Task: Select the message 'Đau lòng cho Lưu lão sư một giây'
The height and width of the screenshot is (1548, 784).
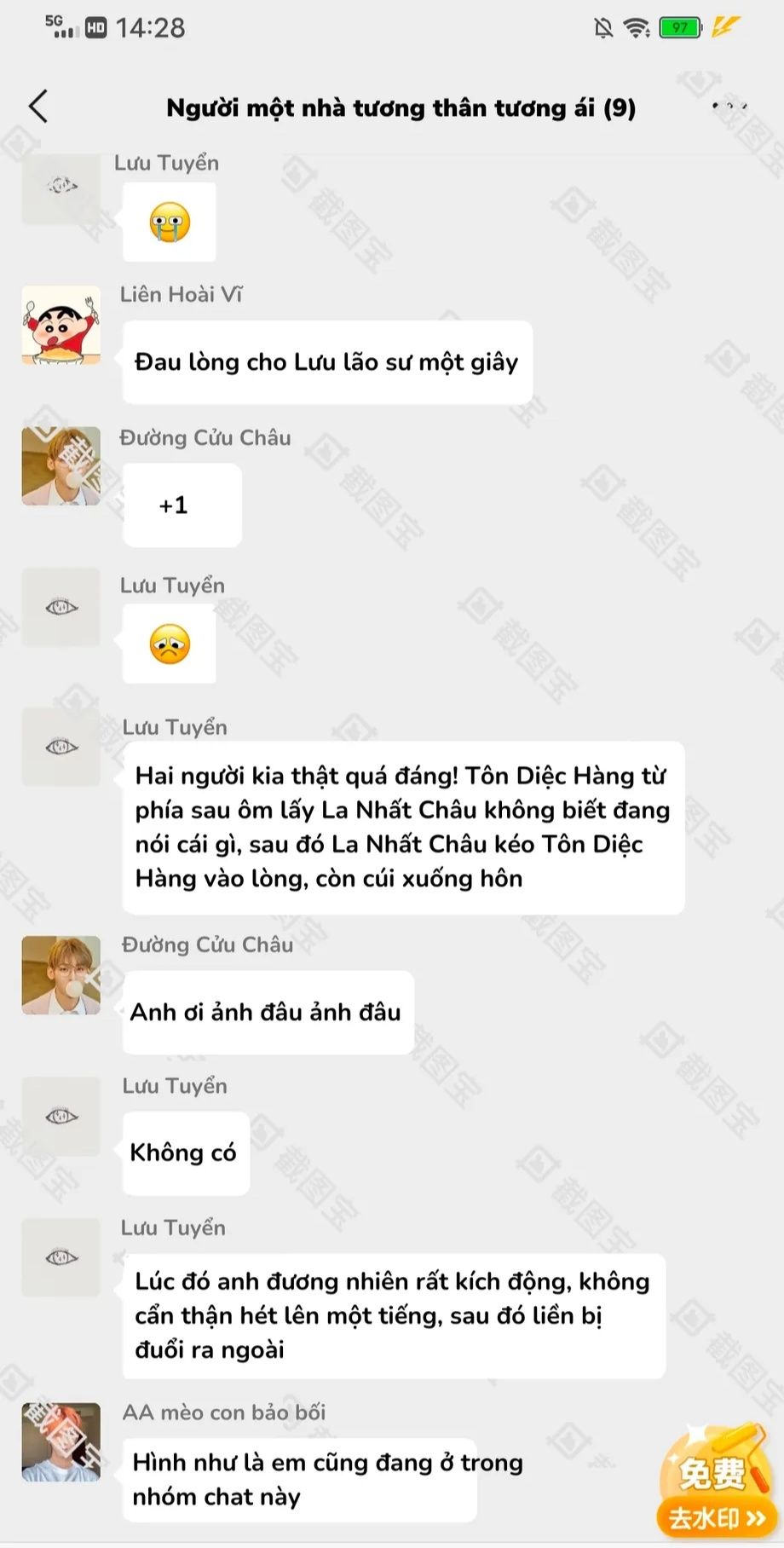Action: [327, 362]
